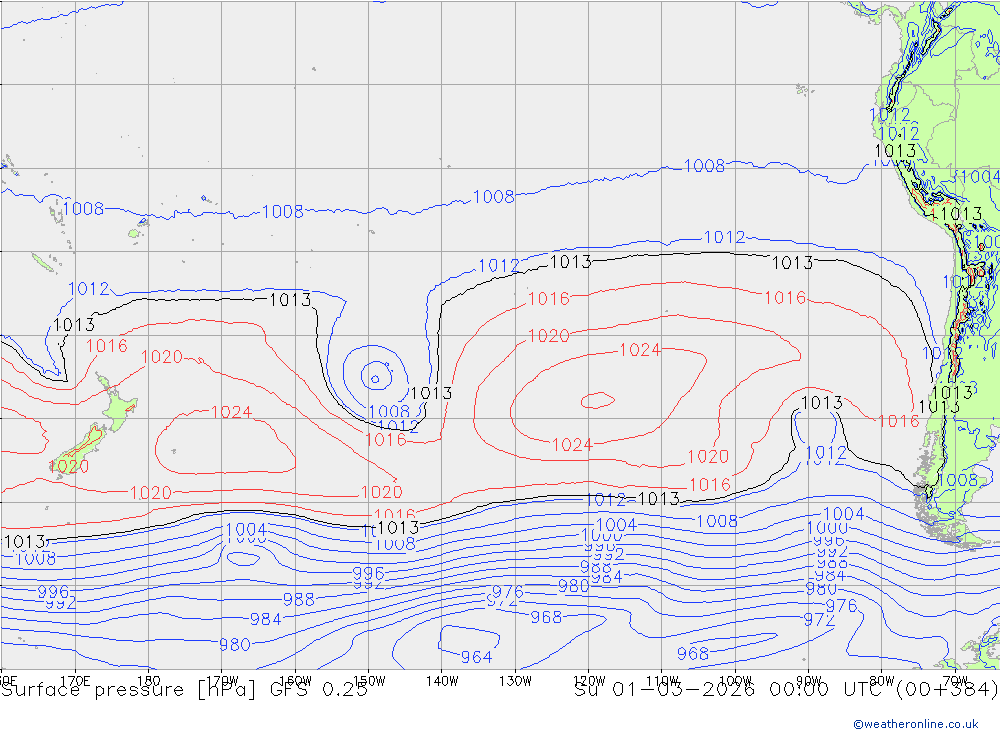Click the 'Surface pressure [hPa] GFS 0.25' caption
This screenshot has width=1000, height=733.
tap(184, 690)
